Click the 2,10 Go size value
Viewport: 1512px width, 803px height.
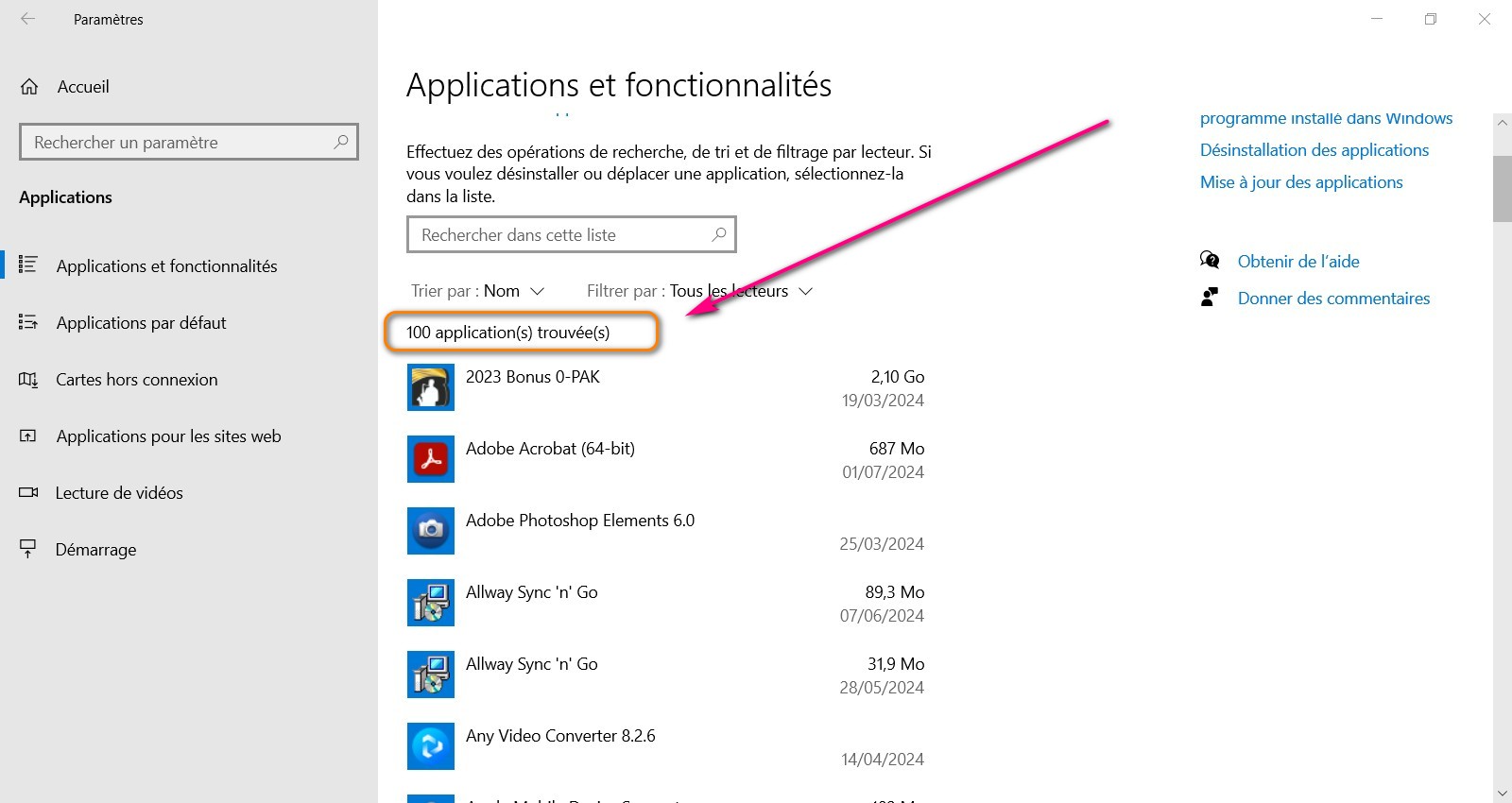click(898, 377)
